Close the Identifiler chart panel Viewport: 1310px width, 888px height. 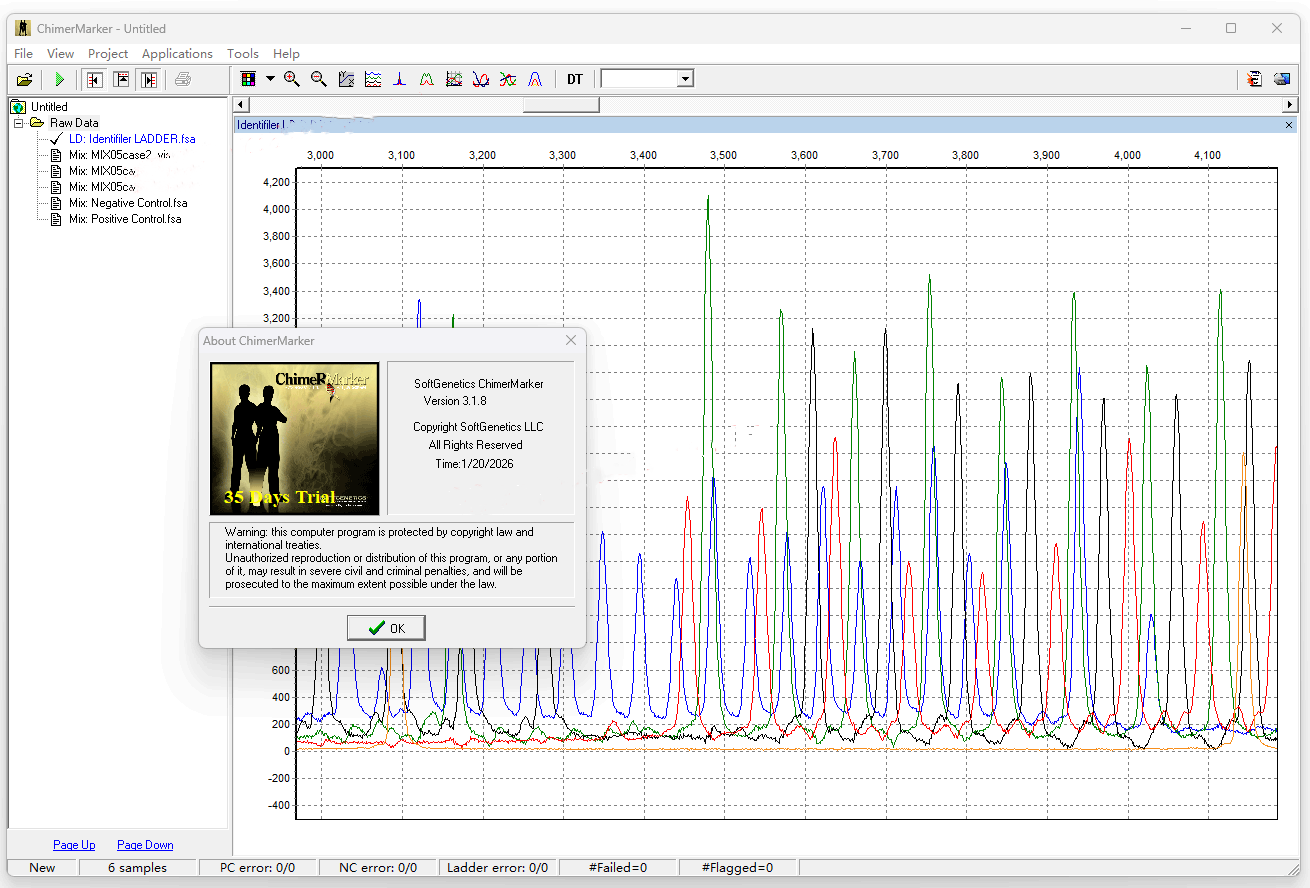click(1289, 125)
